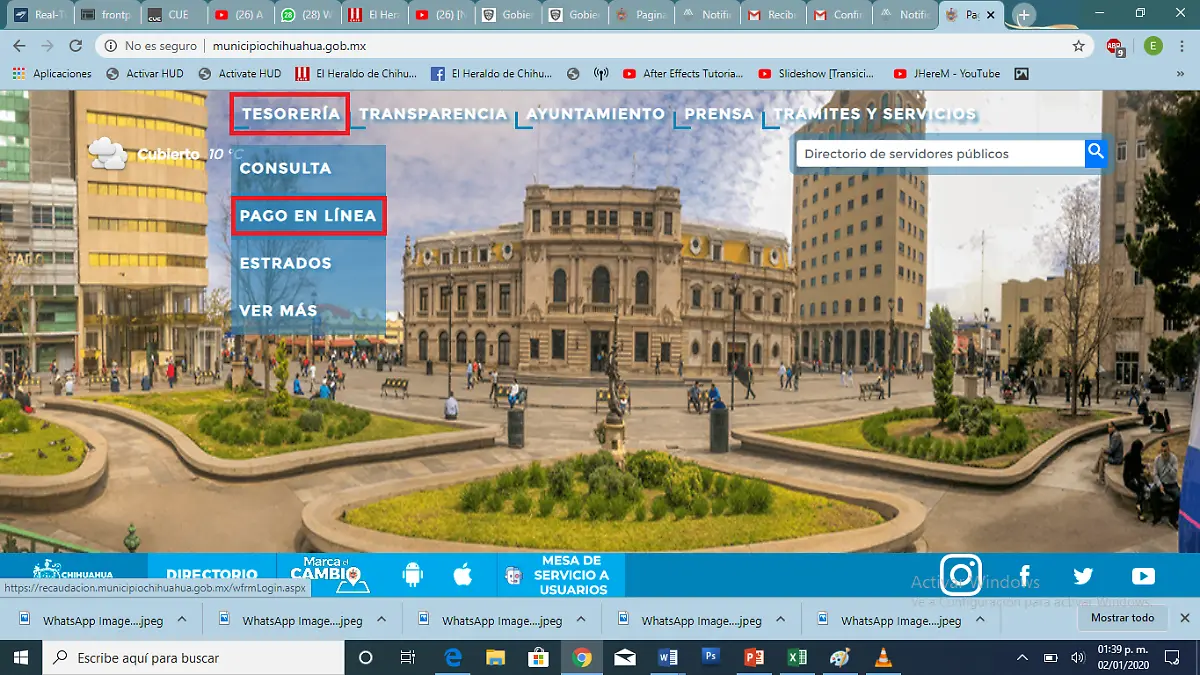Click the blue search magnifier button
1200x675 pixels.
(x=1096, y=153)
